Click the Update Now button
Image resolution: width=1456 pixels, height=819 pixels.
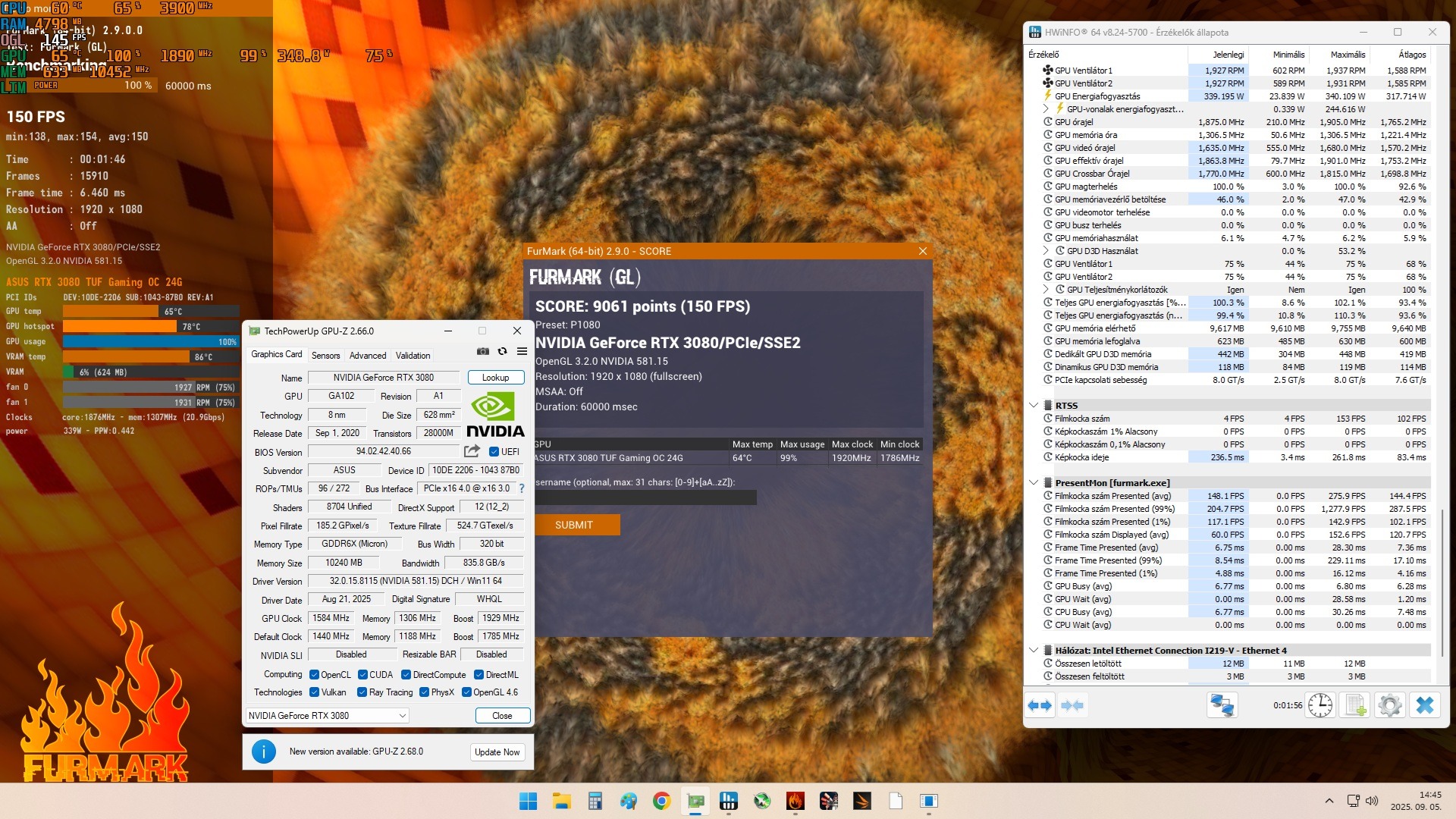497,752
